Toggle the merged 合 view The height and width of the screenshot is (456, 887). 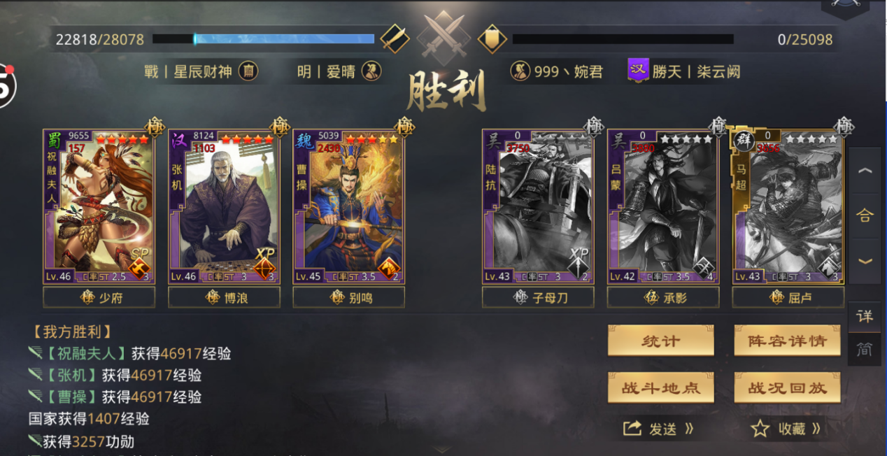864,216
